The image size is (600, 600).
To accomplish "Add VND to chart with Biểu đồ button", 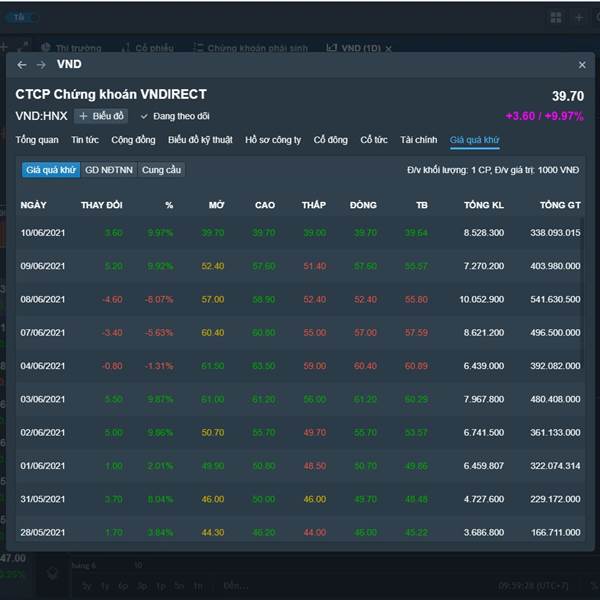I will (x=101, y=116).
